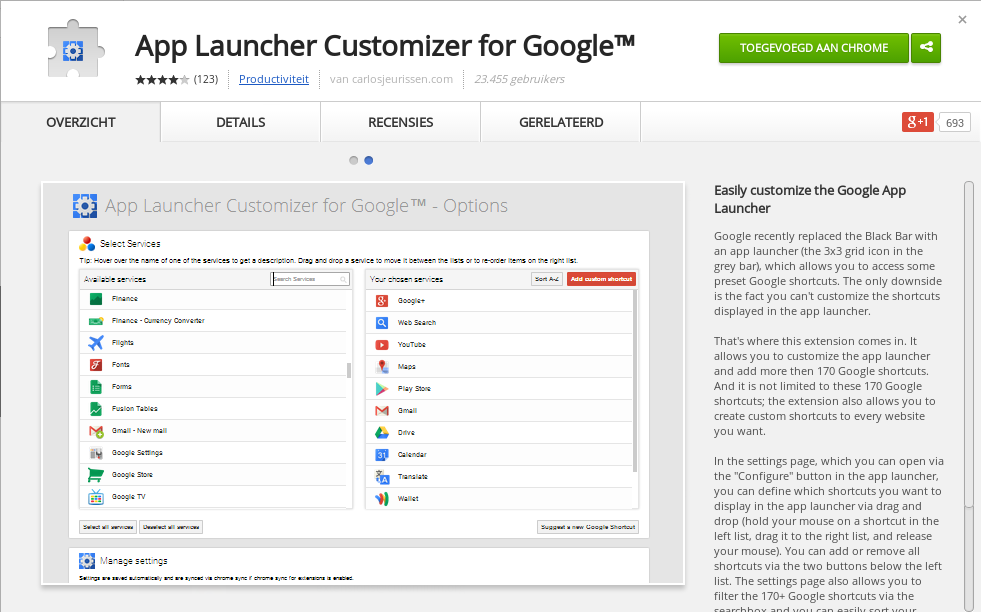Close the extension details dialog
This screenshot has width=981, height=612.
click(962, 19)
